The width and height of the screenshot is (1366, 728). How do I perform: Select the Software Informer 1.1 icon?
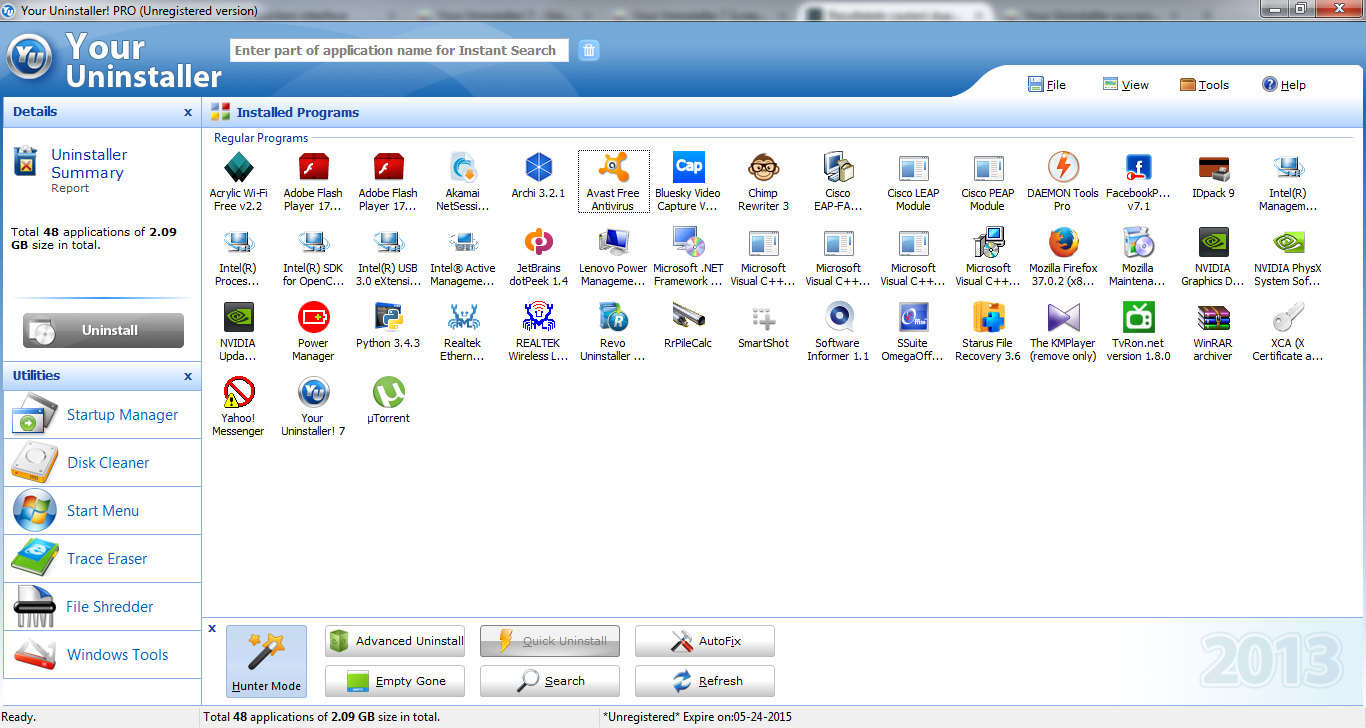[838, 316]
